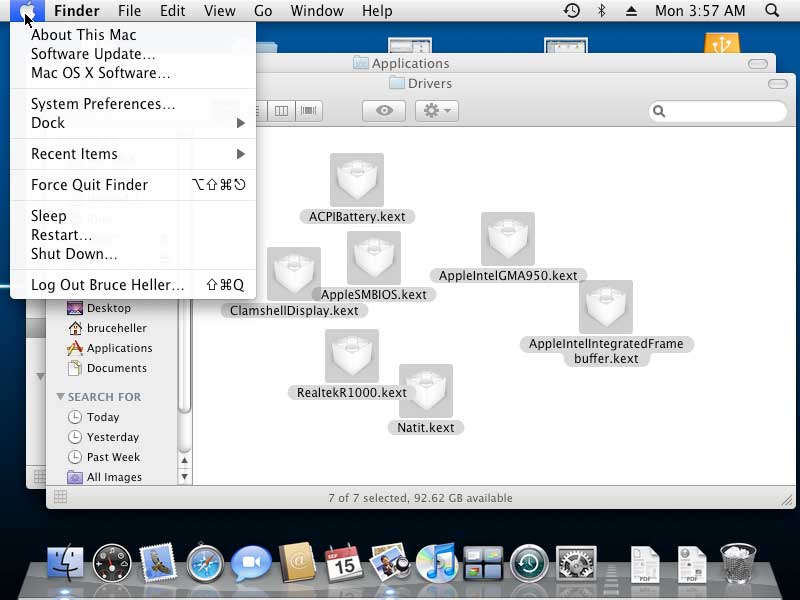This screenshot has height=600, width=800.
Task: Open Mail from the Dock
Action: (158, 563)
